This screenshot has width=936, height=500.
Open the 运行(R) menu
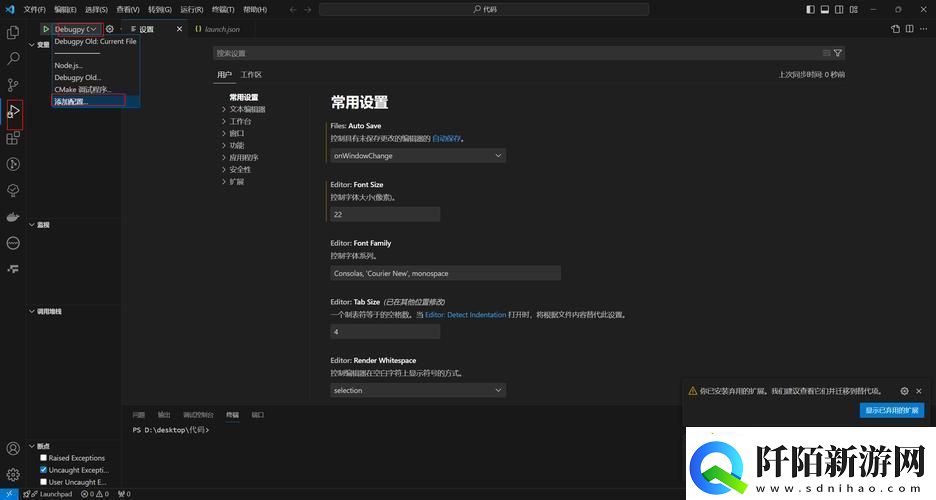click(192, 10)
